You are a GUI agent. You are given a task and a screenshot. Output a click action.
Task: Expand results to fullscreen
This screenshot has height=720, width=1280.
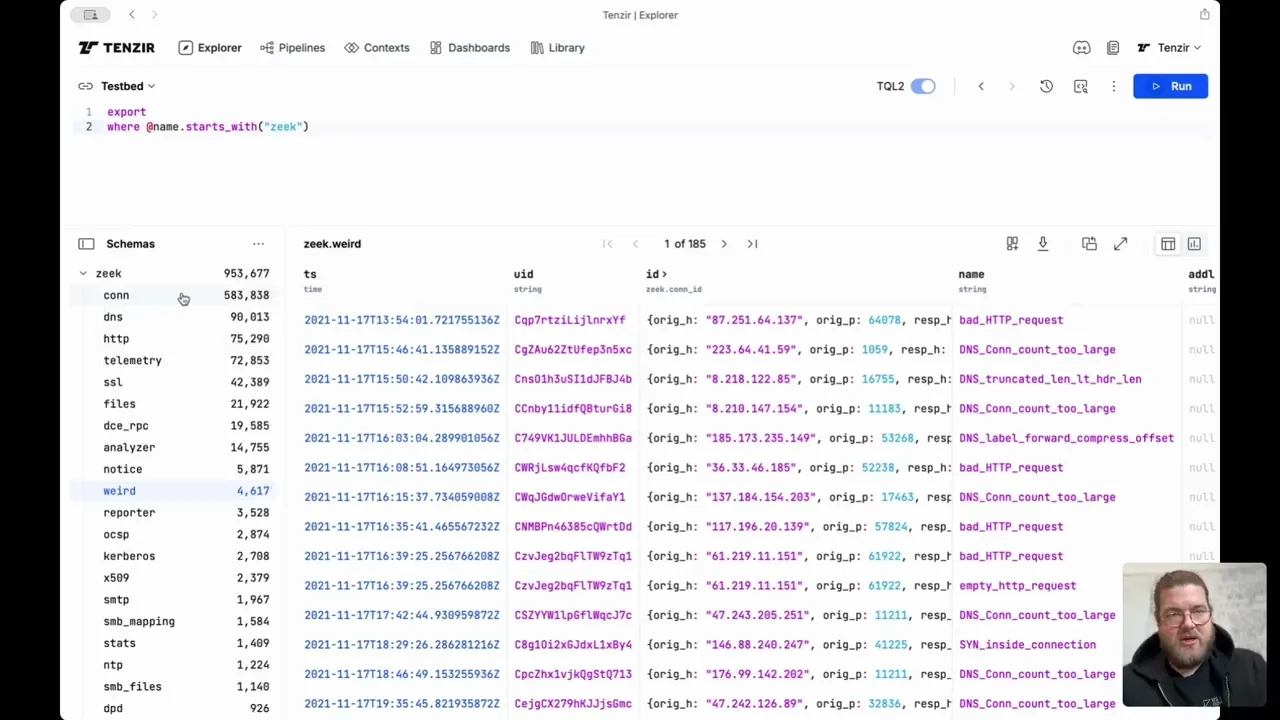pos(1120,243)
